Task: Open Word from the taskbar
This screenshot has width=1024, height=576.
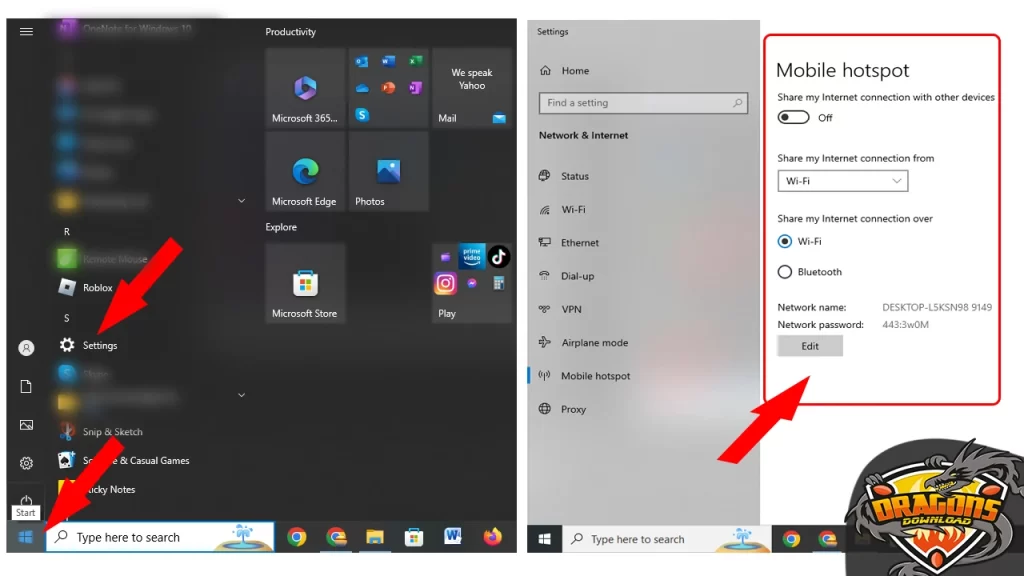Action: (x=452, y=537)
